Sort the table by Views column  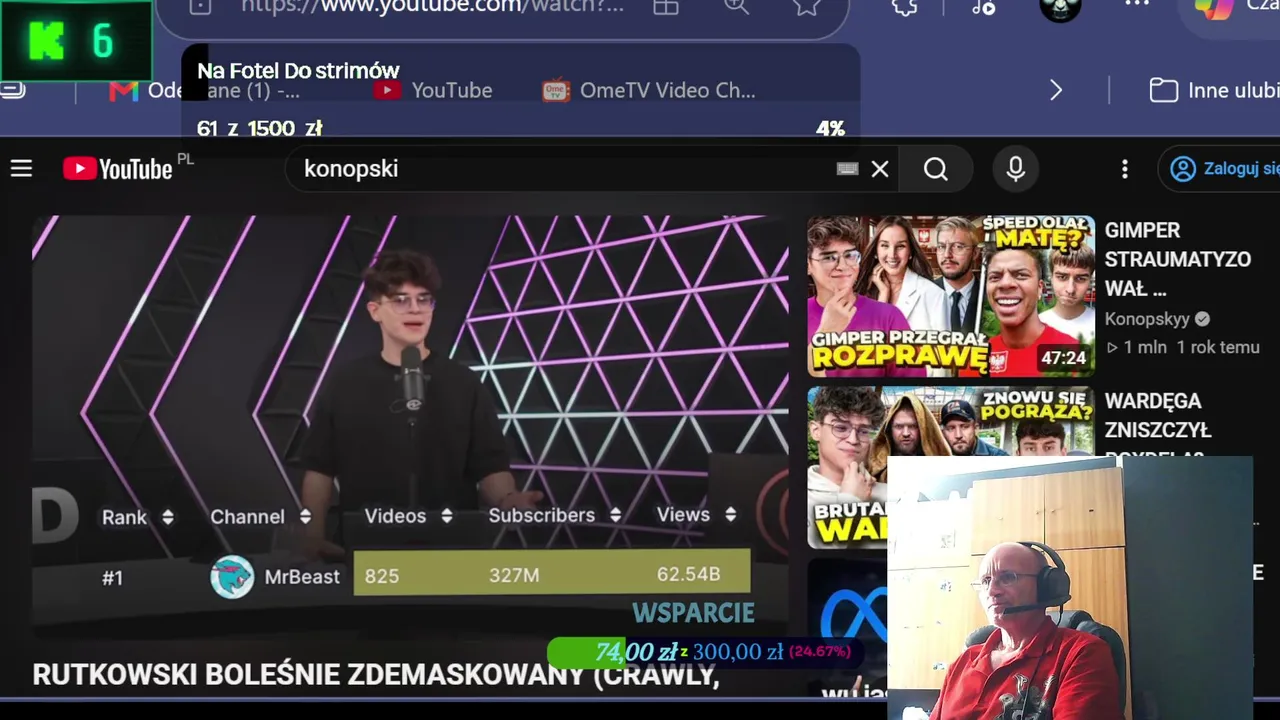(x=697, y=515)
